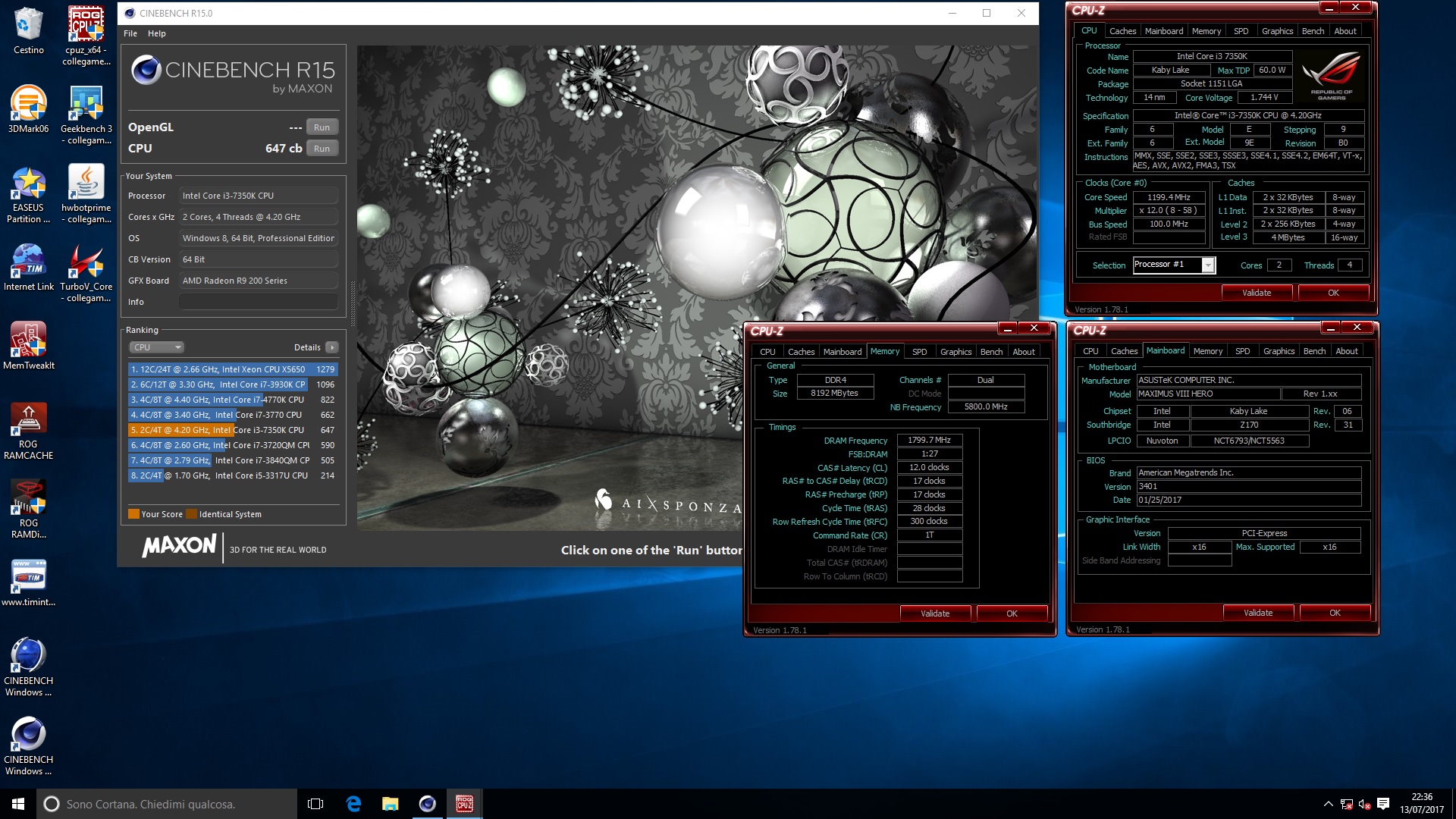Open the CPU ranking type dropdown
The image size is (1456, 819).
(x=156, y=347)
